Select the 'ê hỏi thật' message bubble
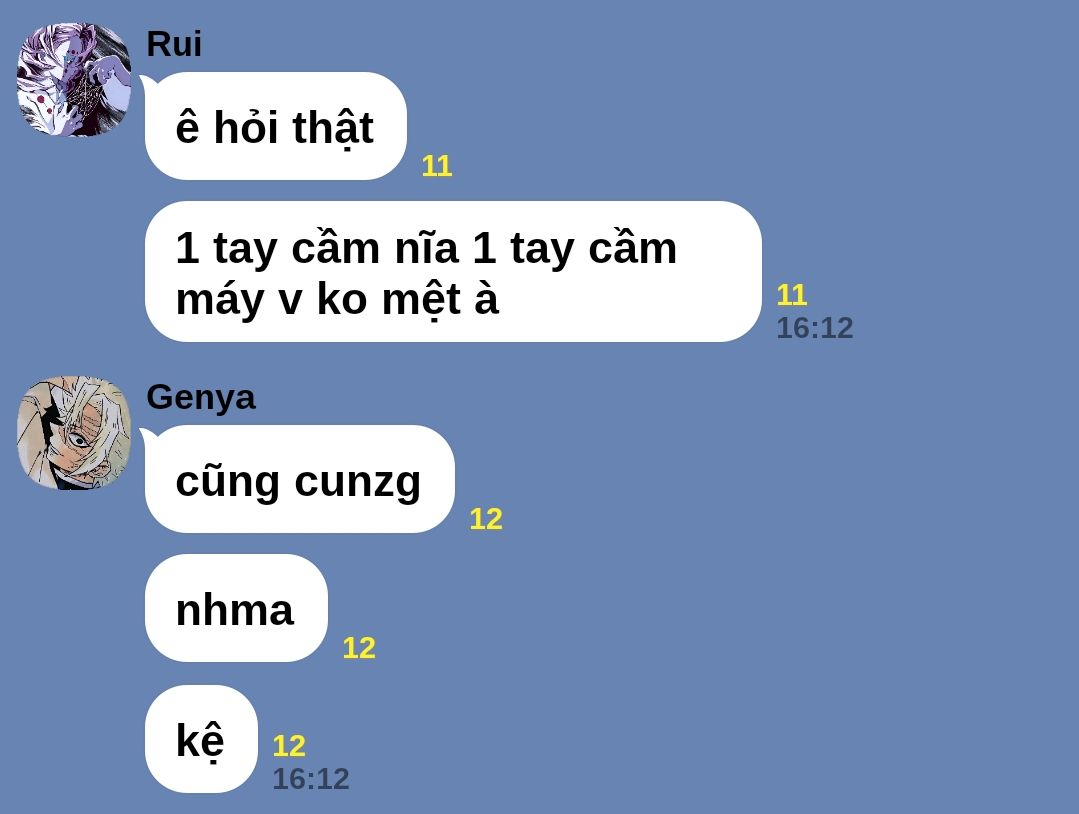The height and width of the screenshot is (814, 1079). click(276, 126)
